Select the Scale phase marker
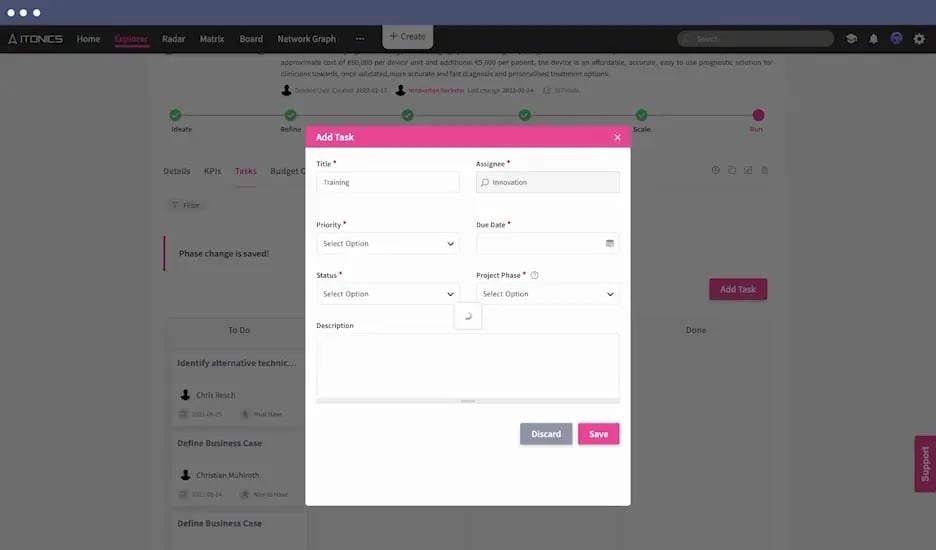 [x=641, y=115]
